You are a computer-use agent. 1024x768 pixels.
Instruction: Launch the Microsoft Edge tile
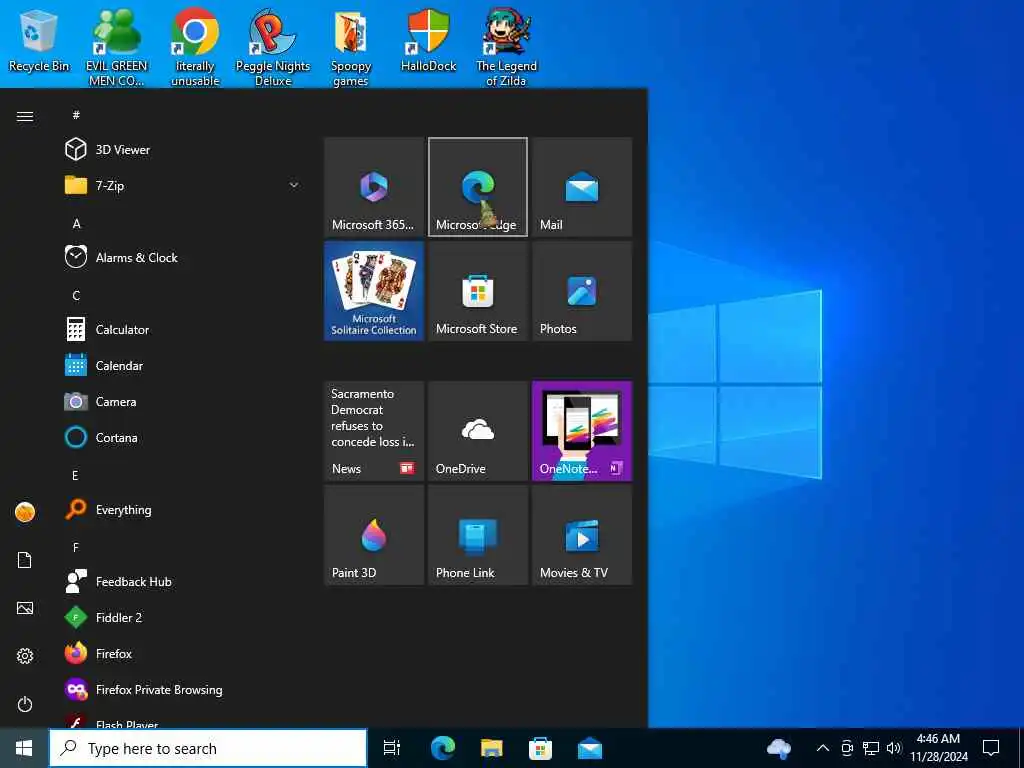tap(477, 187)
